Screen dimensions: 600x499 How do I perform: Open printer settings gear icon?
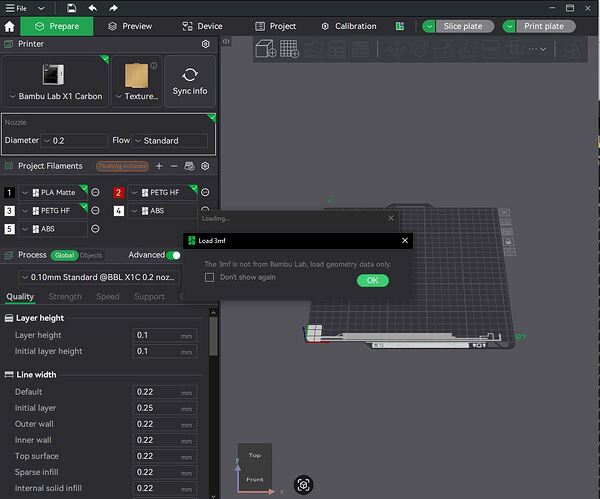205,44
